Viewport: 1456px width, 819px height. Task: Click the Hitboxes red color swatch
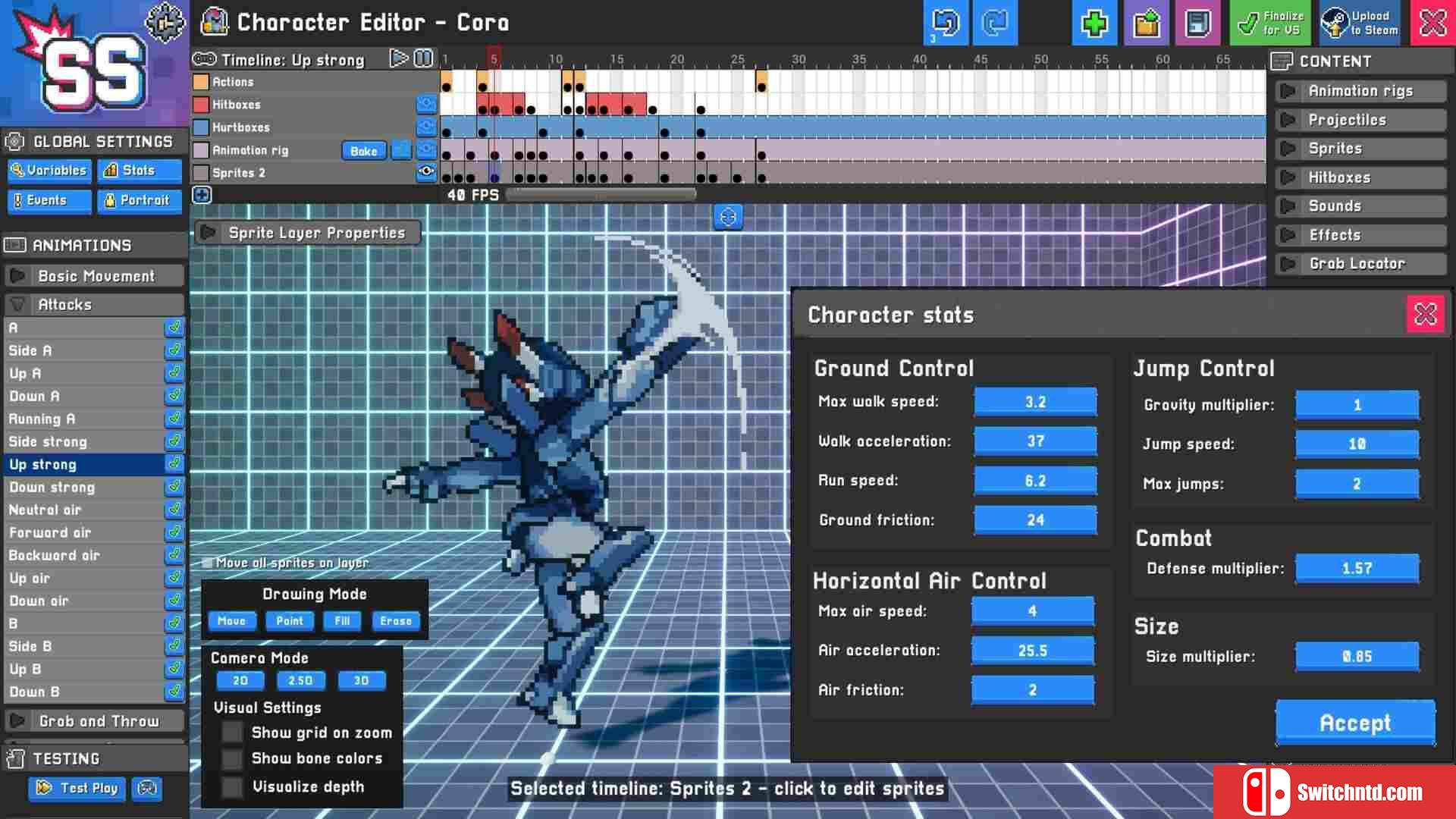(201, 105)
